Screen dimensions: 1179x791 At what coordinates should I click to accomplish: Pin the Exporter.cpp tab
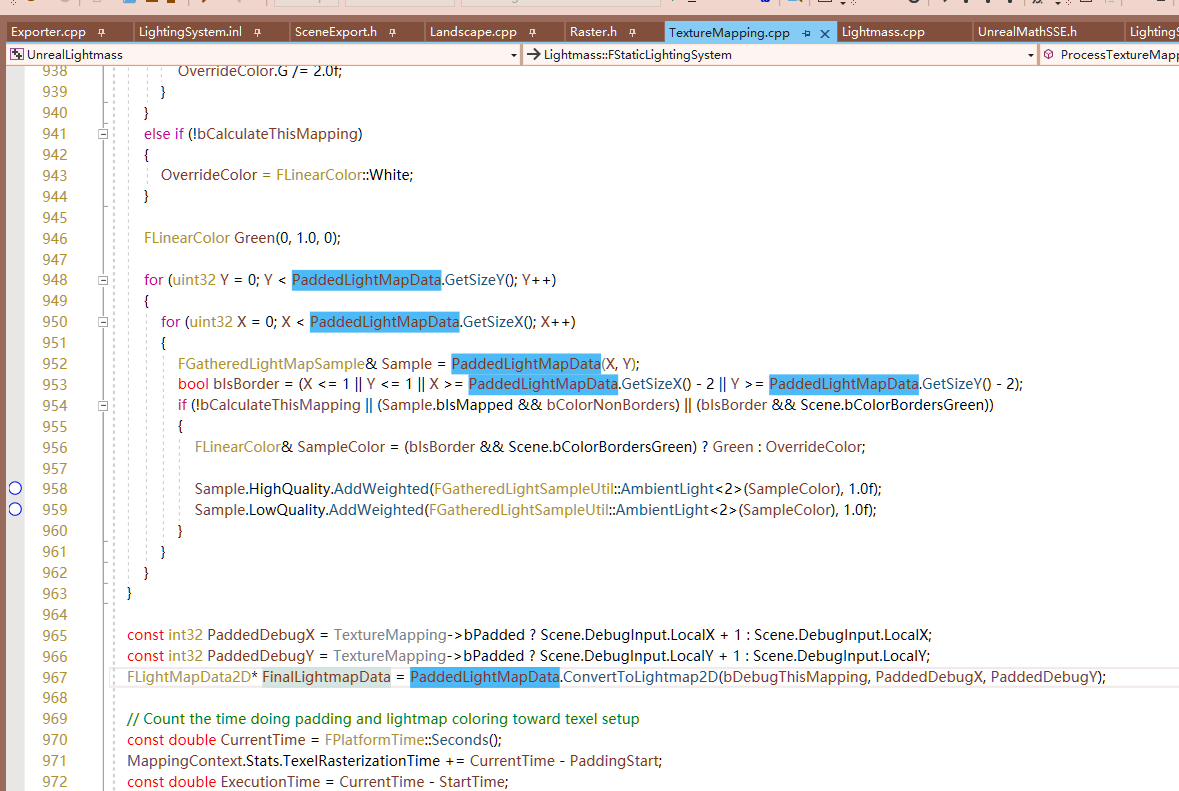102,32
